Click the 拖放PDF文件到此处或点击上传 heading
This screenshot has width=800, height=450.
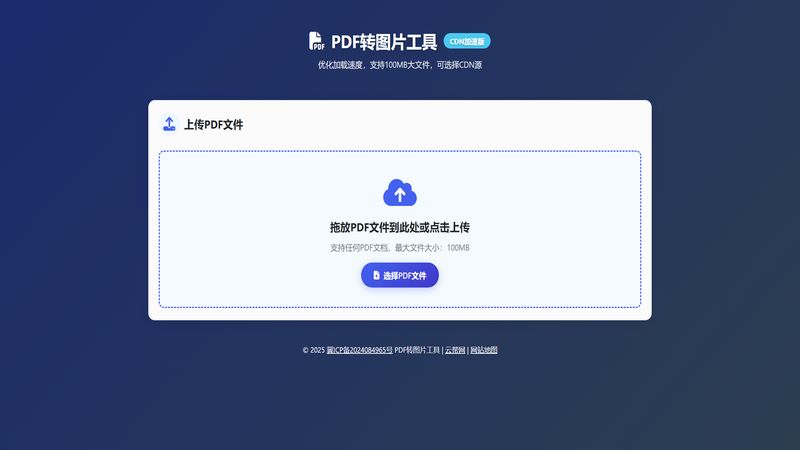(x=400, y=227)
